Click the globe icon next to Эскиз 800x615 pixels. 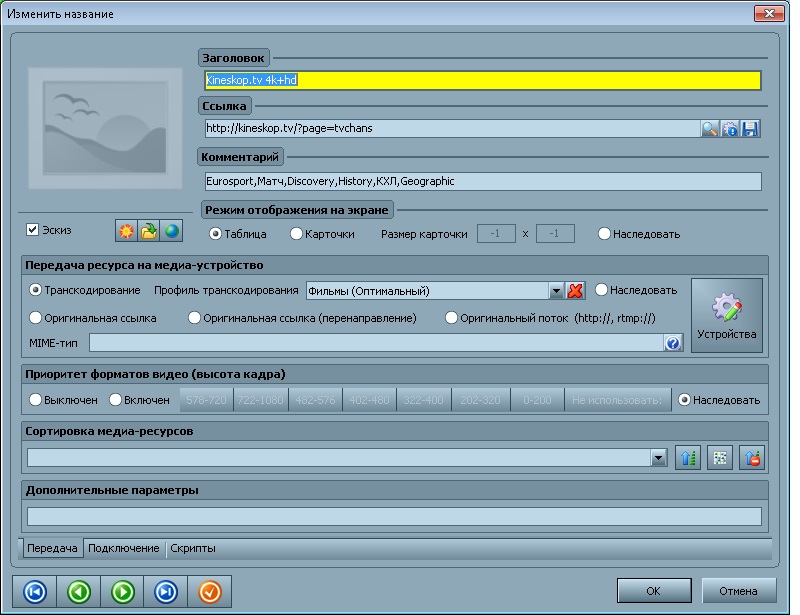coord(173,232)
